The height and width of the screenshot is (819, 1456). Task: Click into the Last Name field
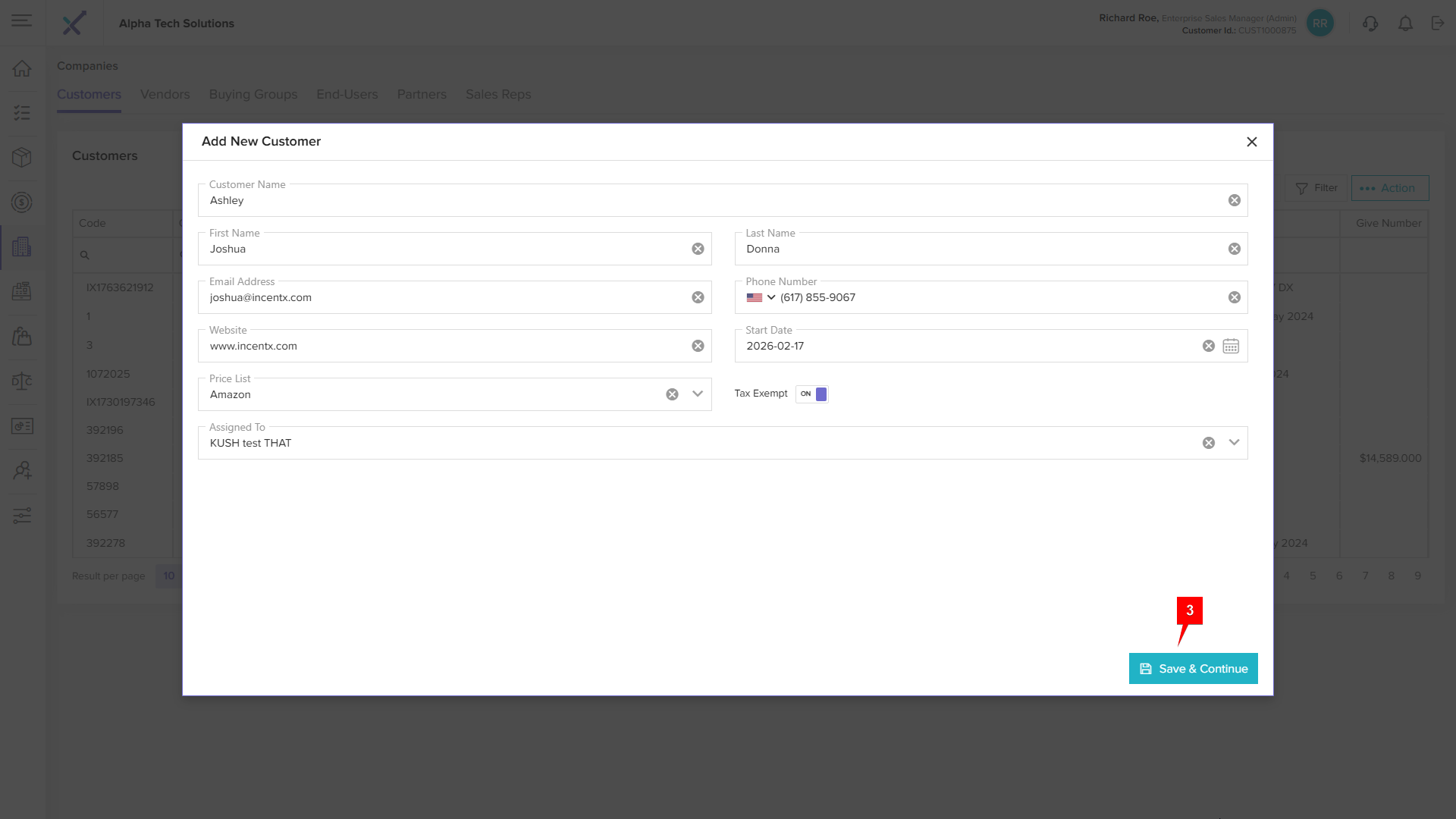(978, 249)
